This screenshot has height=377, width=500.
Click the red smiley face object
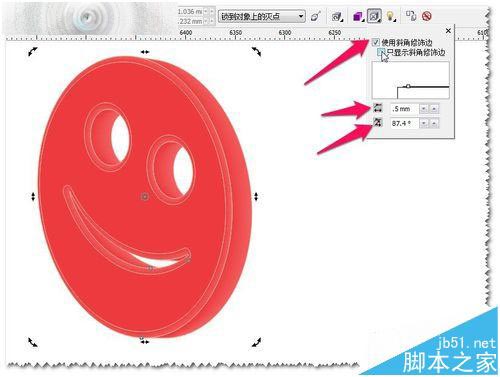click(x=146, y=197)
